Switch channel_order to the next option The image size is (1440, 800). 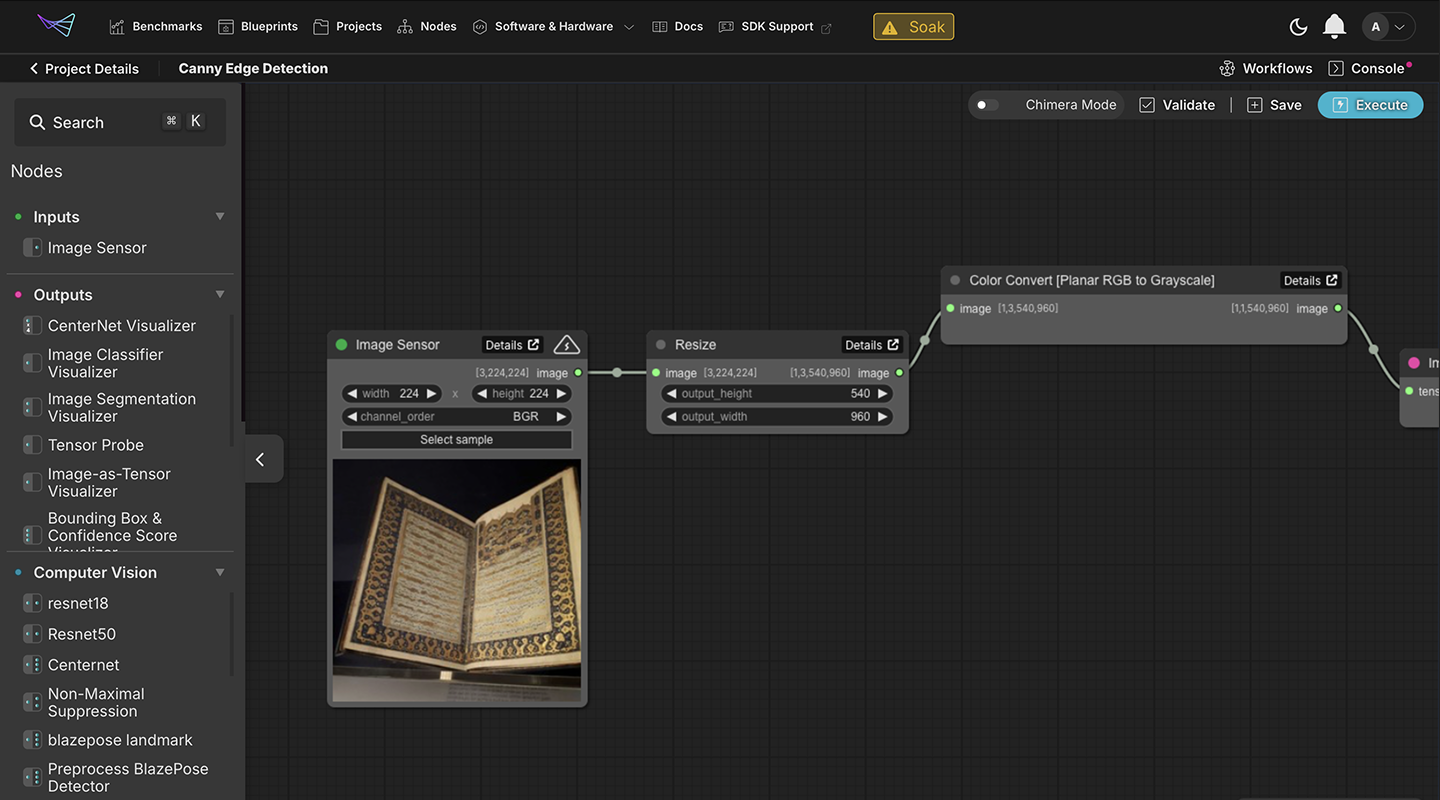(561, 417)
